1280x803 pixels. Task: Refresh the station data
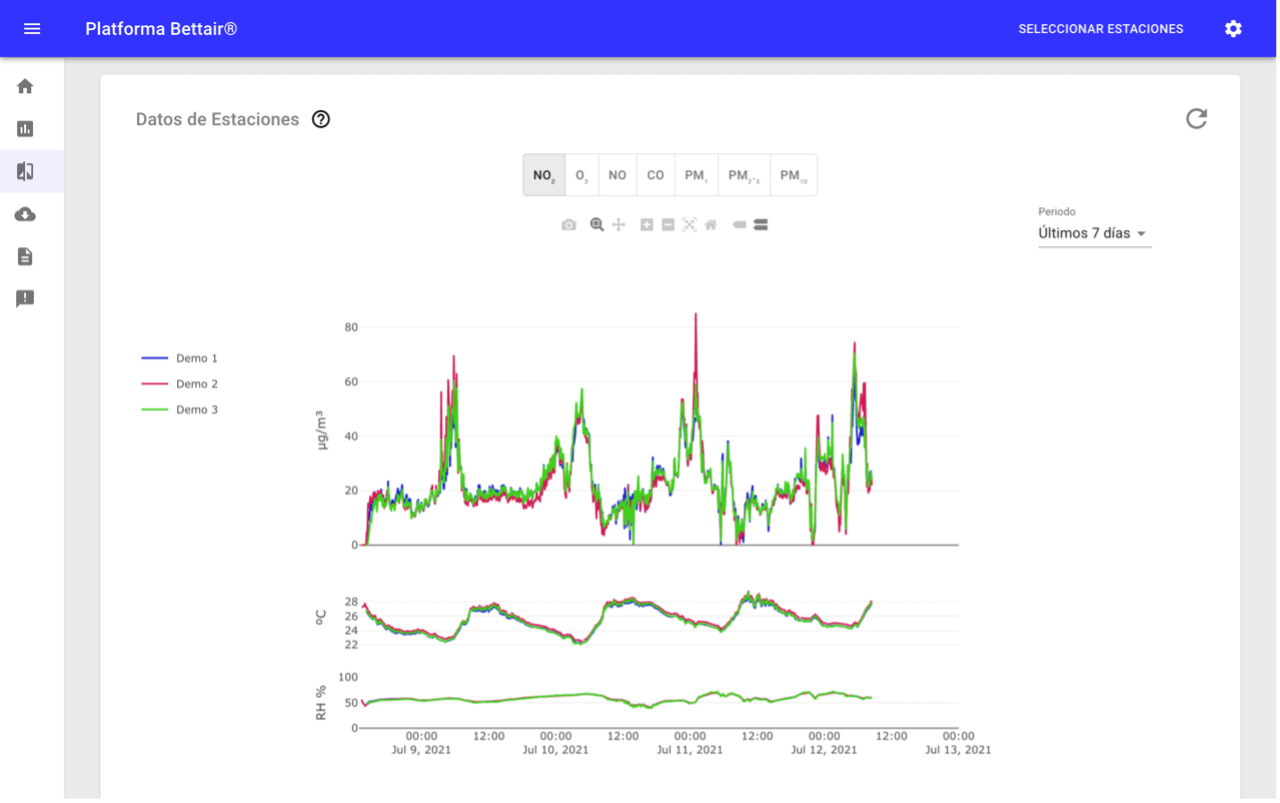click(x=1196, y=119)
